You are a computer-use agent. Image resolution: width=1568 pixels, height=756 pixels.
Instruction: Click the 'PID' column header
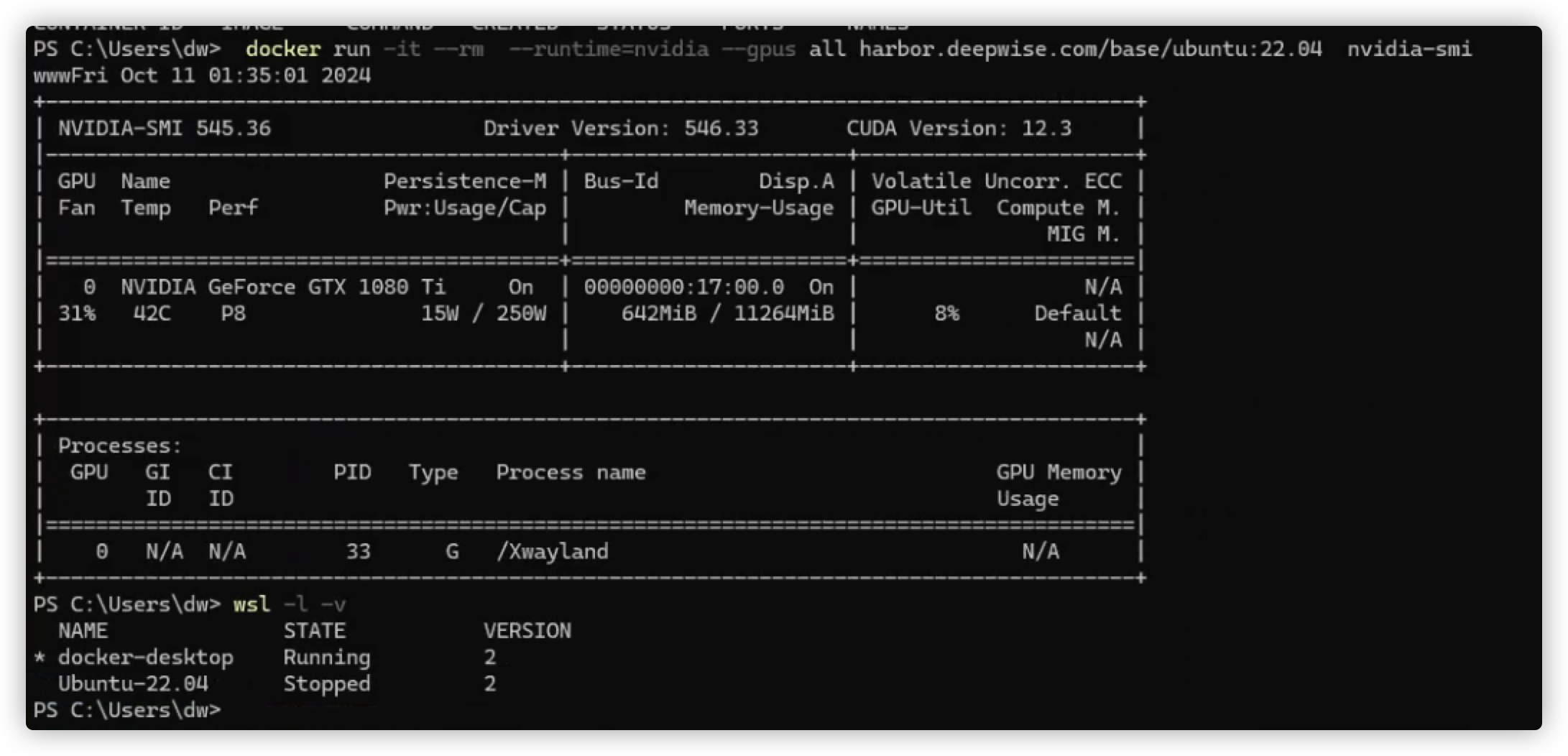coord(352,473)
